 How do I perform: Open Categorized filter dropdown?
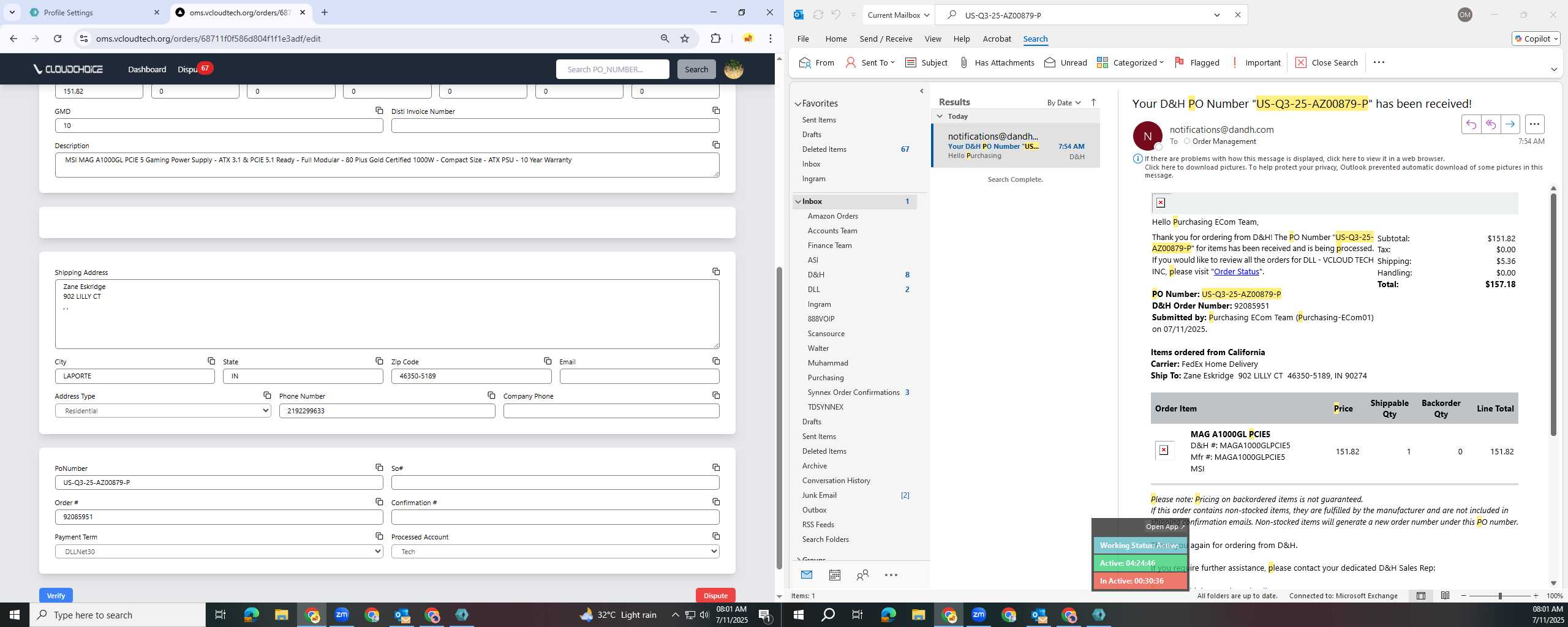click(x=1130, y=62)
